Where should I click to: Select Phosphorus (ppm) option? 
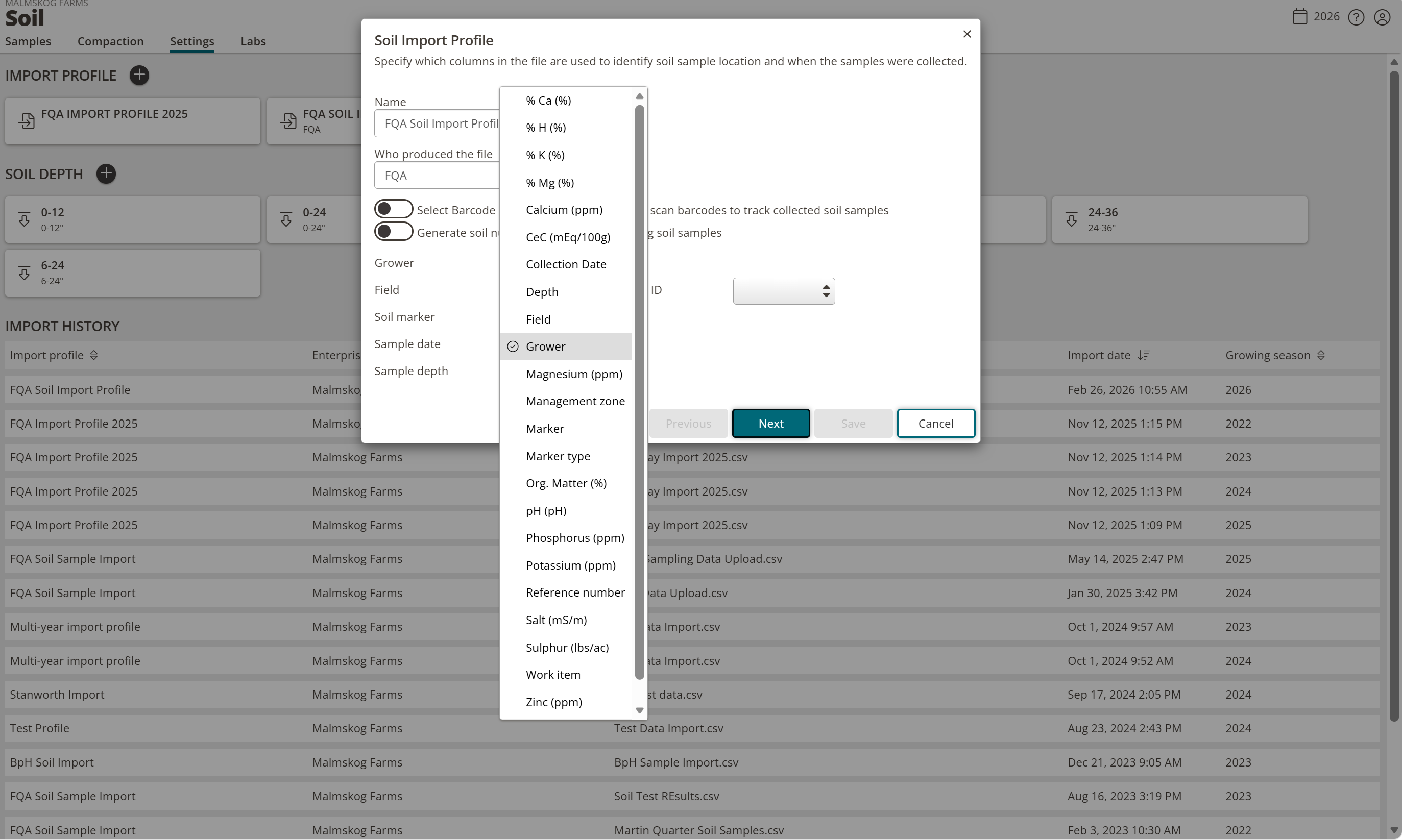pos(566,538)
